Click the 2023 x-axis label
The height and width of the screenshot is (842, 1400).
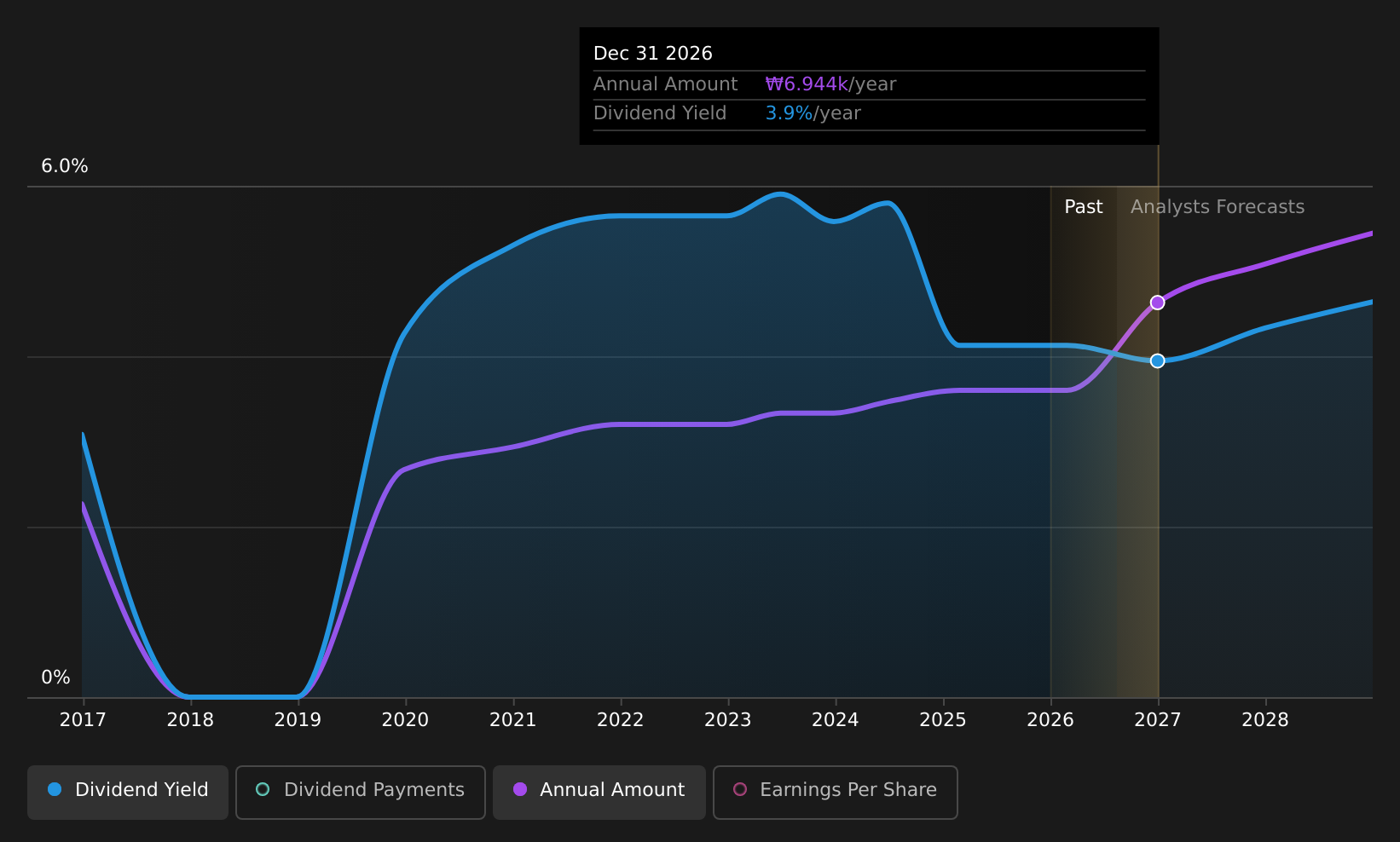[x=727, y=720]
